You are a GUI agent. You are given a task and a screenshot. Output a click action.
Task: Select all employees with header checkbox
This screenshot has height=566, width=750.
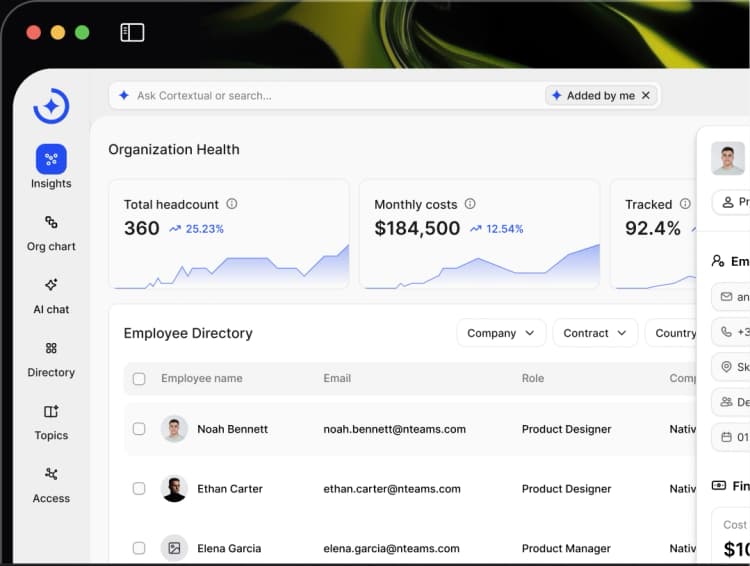[139, 378]
